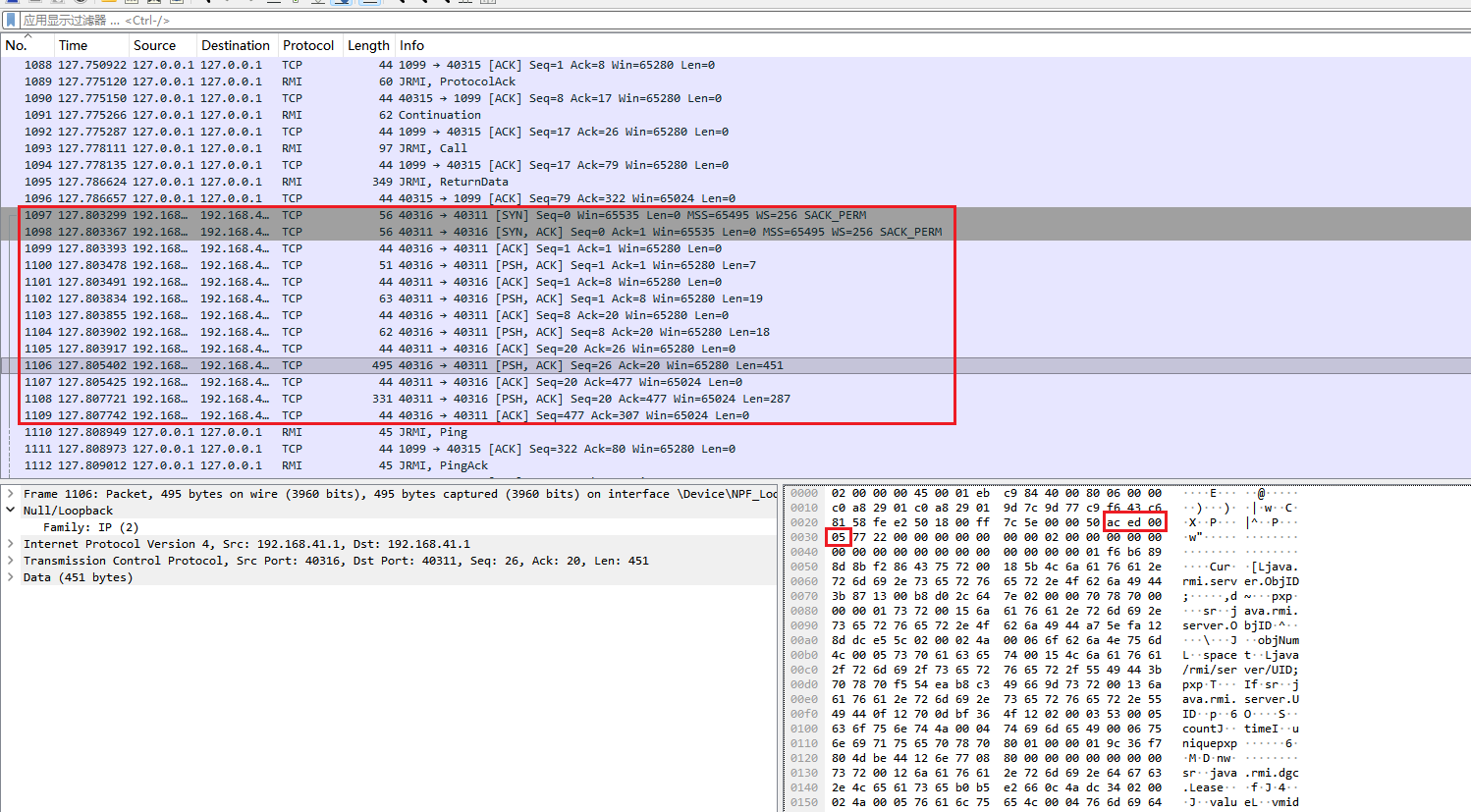Sort packets by the No. column header
This screenshot has height=812, width=1471.
17,45
